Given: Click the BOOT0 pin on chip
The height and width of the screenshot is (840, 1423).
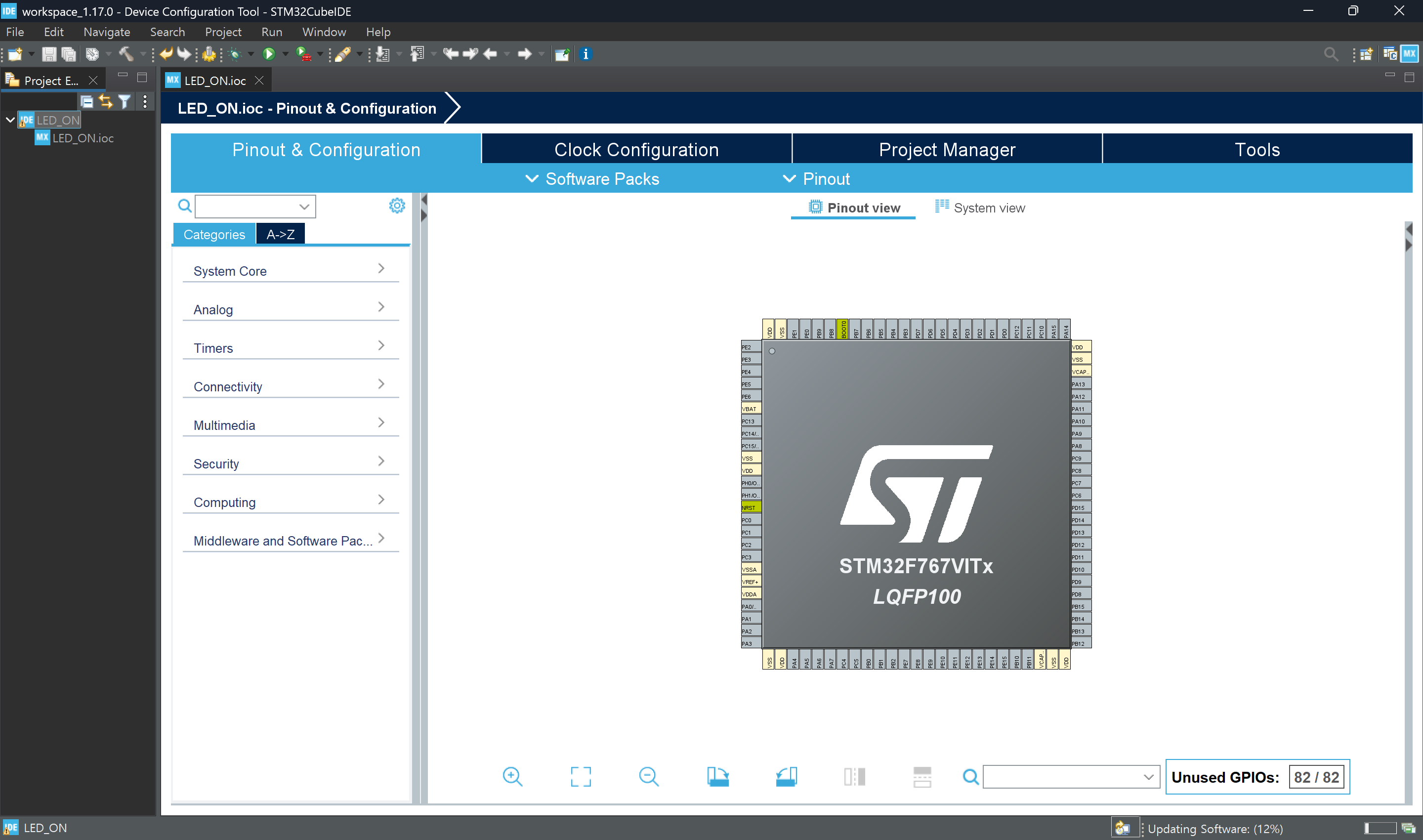Looking at the screenshot, I should pyautogui.click(x=843, y=330).
